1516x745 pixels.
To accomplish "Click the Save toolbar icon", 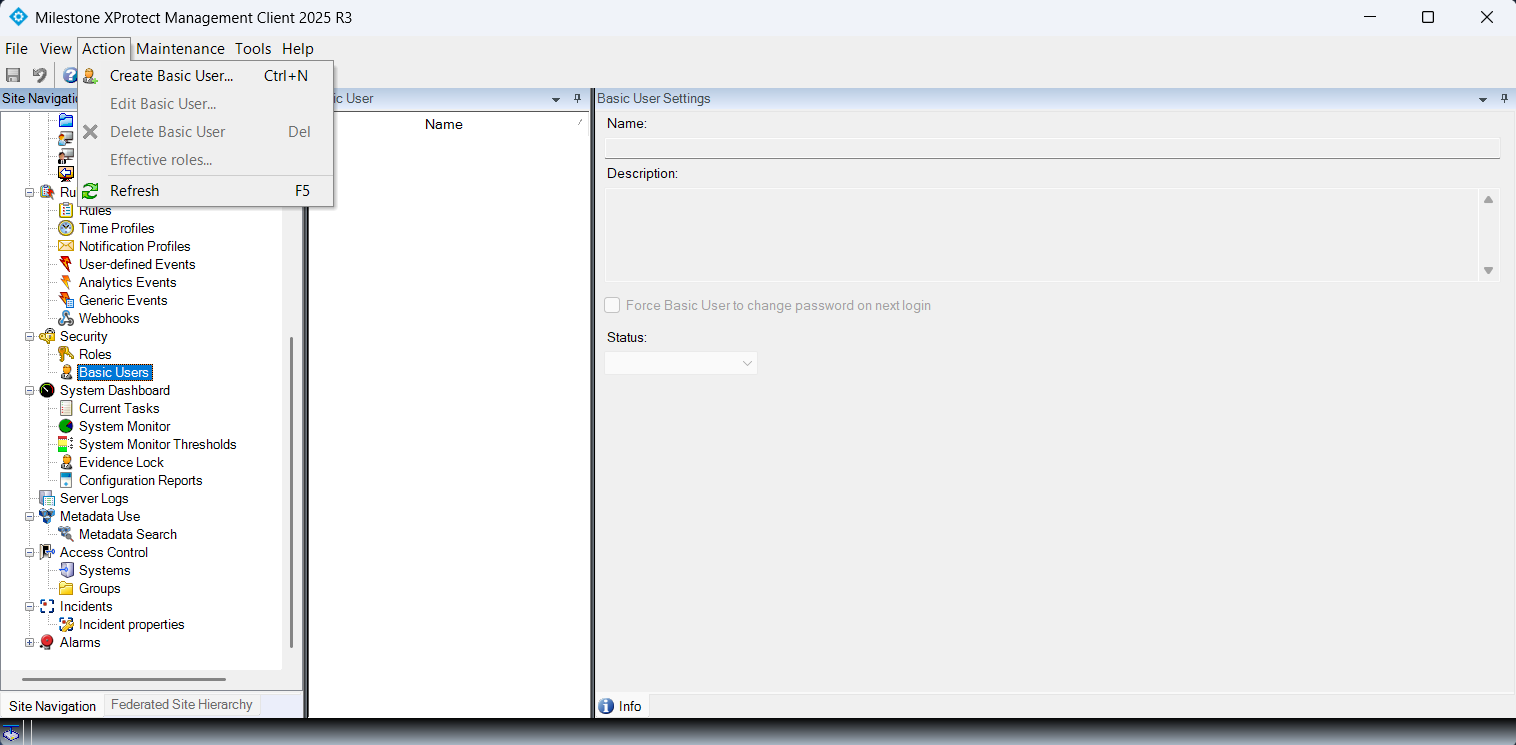I will click(13, 75).
